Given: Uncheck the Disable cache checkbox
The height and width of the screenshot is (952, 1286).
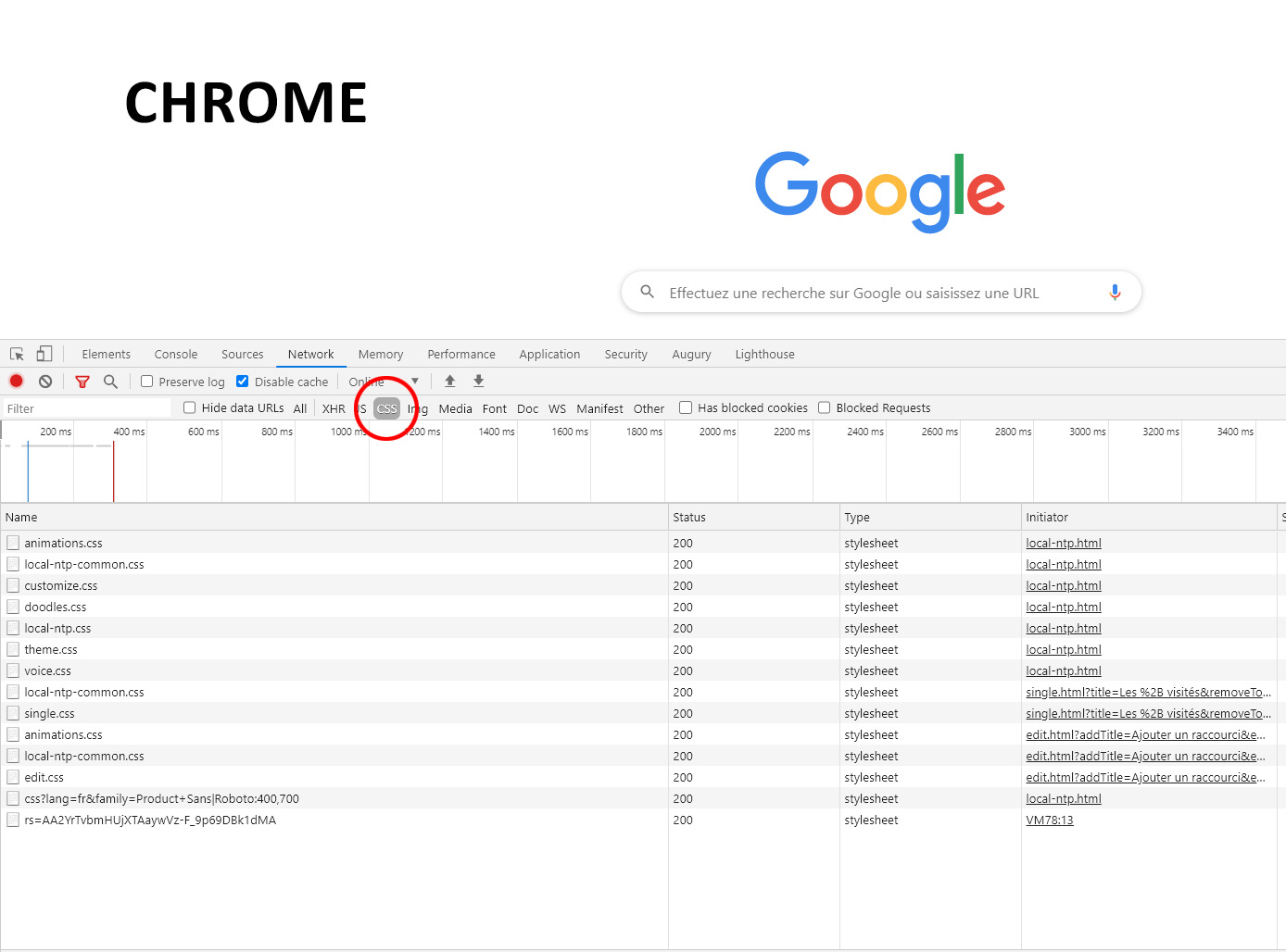Looking at the screenshot, I should coord(243,381).
